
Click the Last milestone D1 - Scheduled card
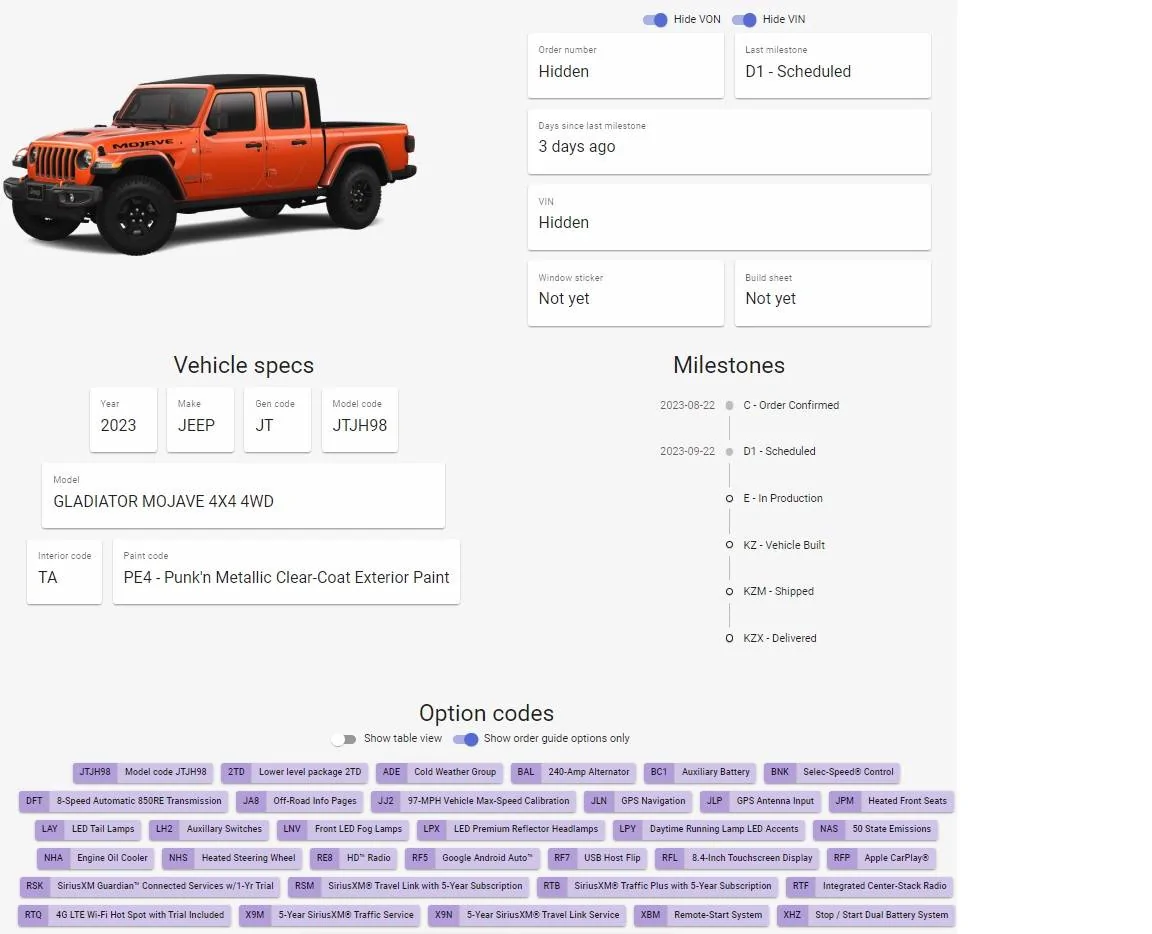pyautogui.click(x=832, y=65)
